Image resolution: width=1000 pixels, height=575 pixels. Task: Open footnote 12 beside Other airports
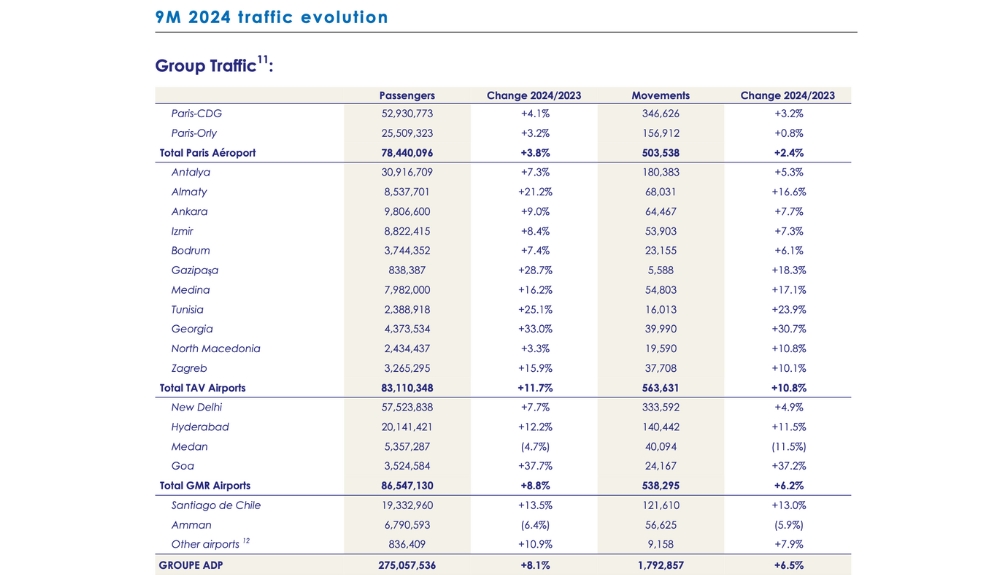click(x=248, y=542)
